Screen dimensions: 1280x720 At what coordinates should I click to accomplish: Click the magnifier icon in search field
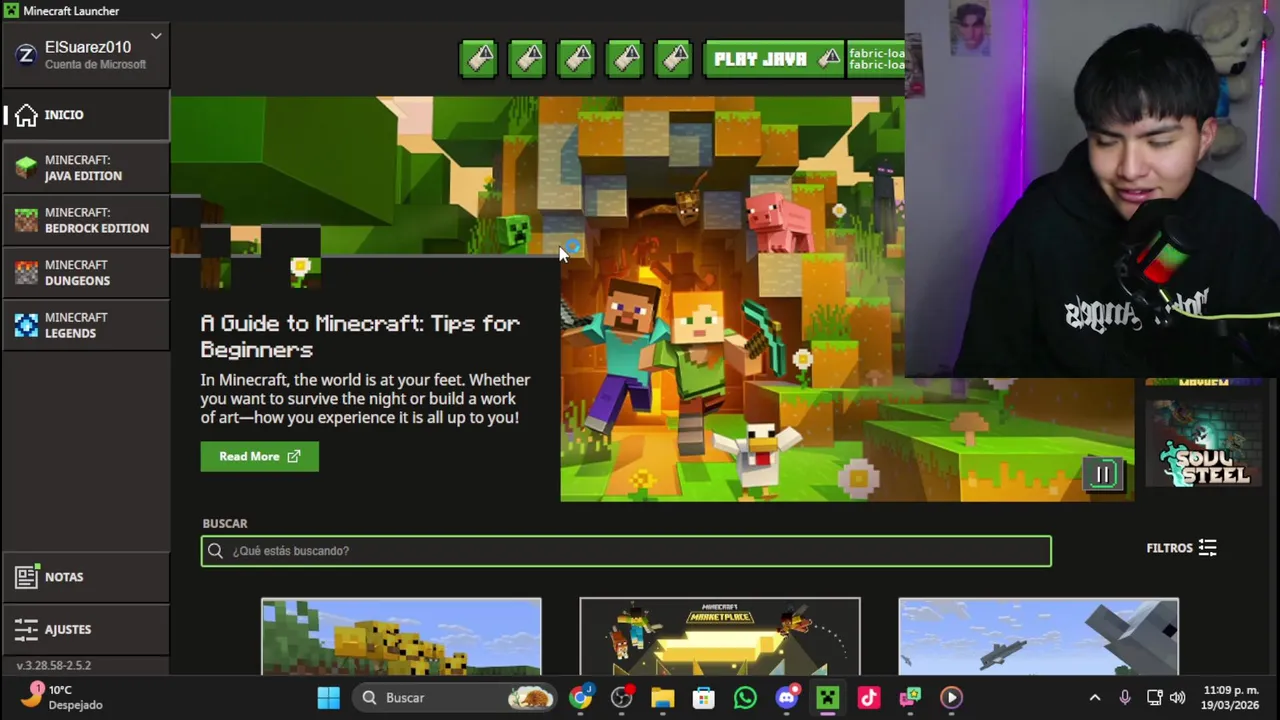click(x=215, y=551)
